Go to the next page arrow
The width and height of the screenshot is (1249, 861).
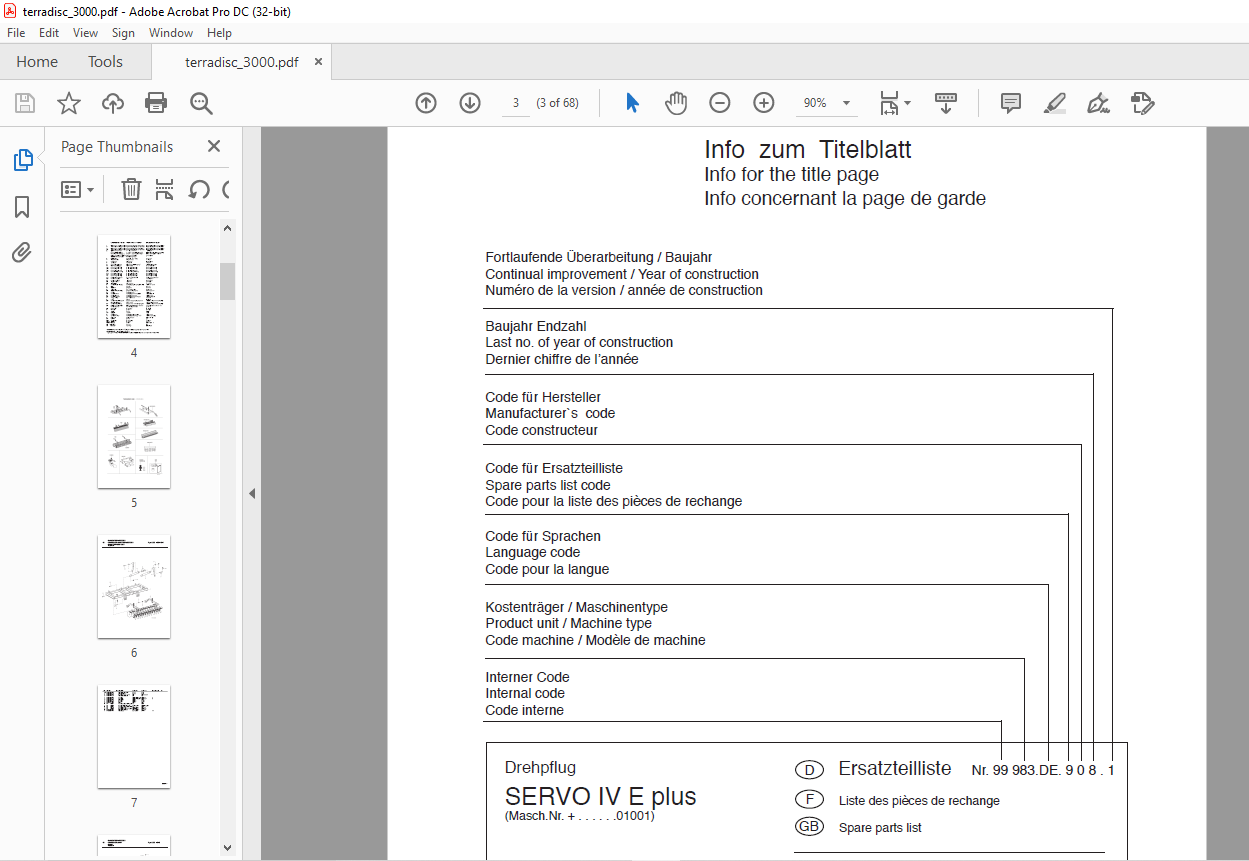[x=470, y=103]
